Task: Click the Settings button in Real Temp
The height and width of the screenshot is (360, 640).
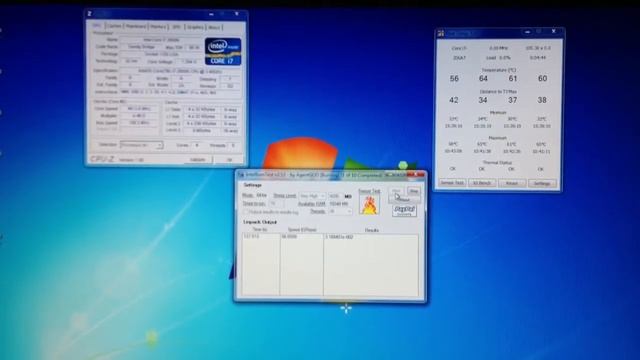Action: point(542,184)
